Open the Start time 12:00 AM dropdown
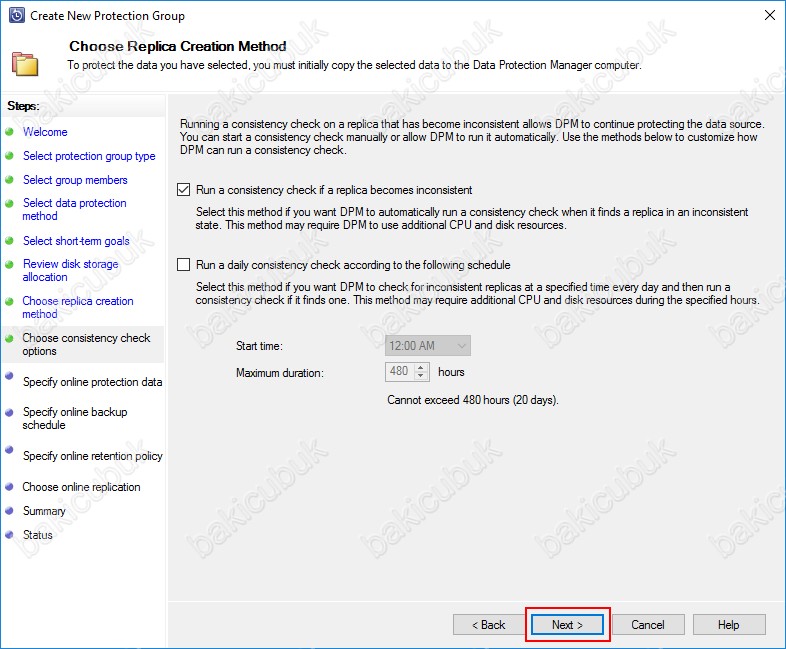 point(428,345)
